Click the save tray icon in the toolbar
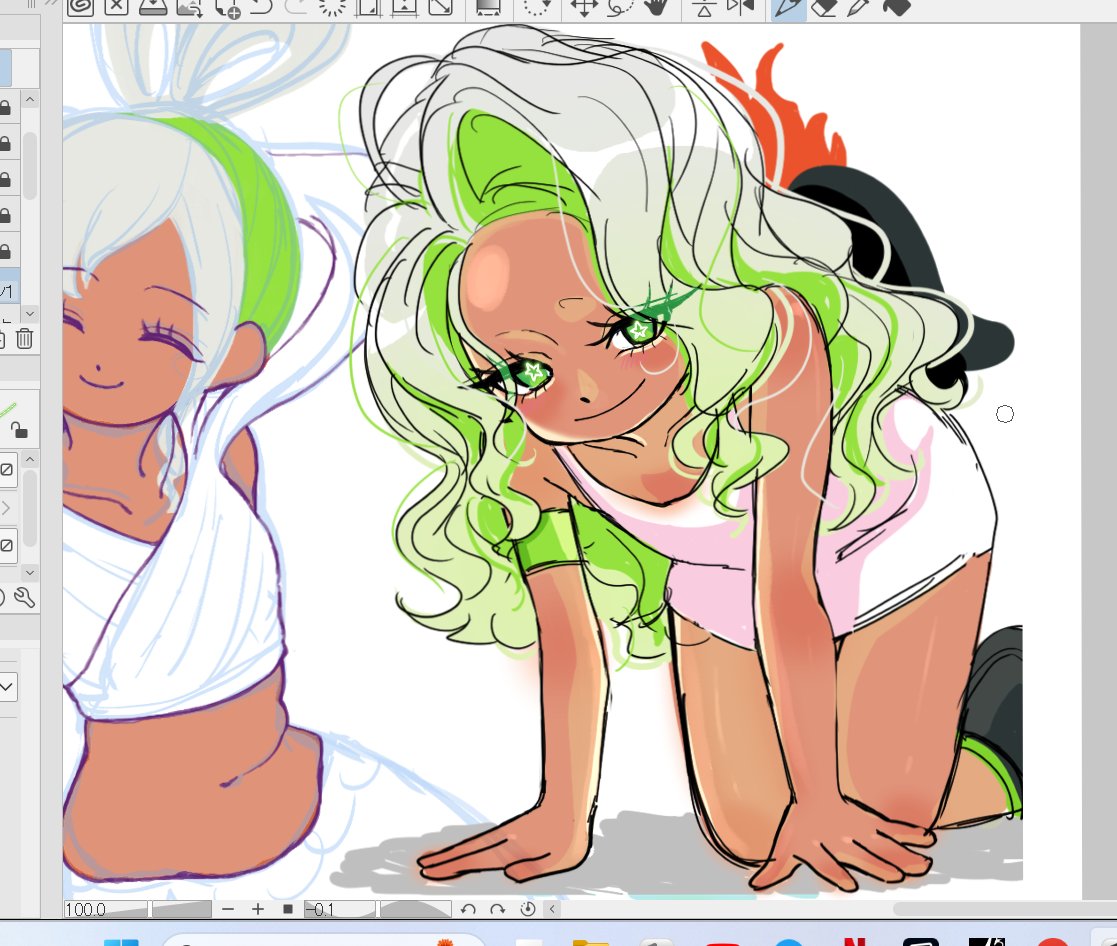Screen dimensions: 1117x946 (x=152, y=7)
